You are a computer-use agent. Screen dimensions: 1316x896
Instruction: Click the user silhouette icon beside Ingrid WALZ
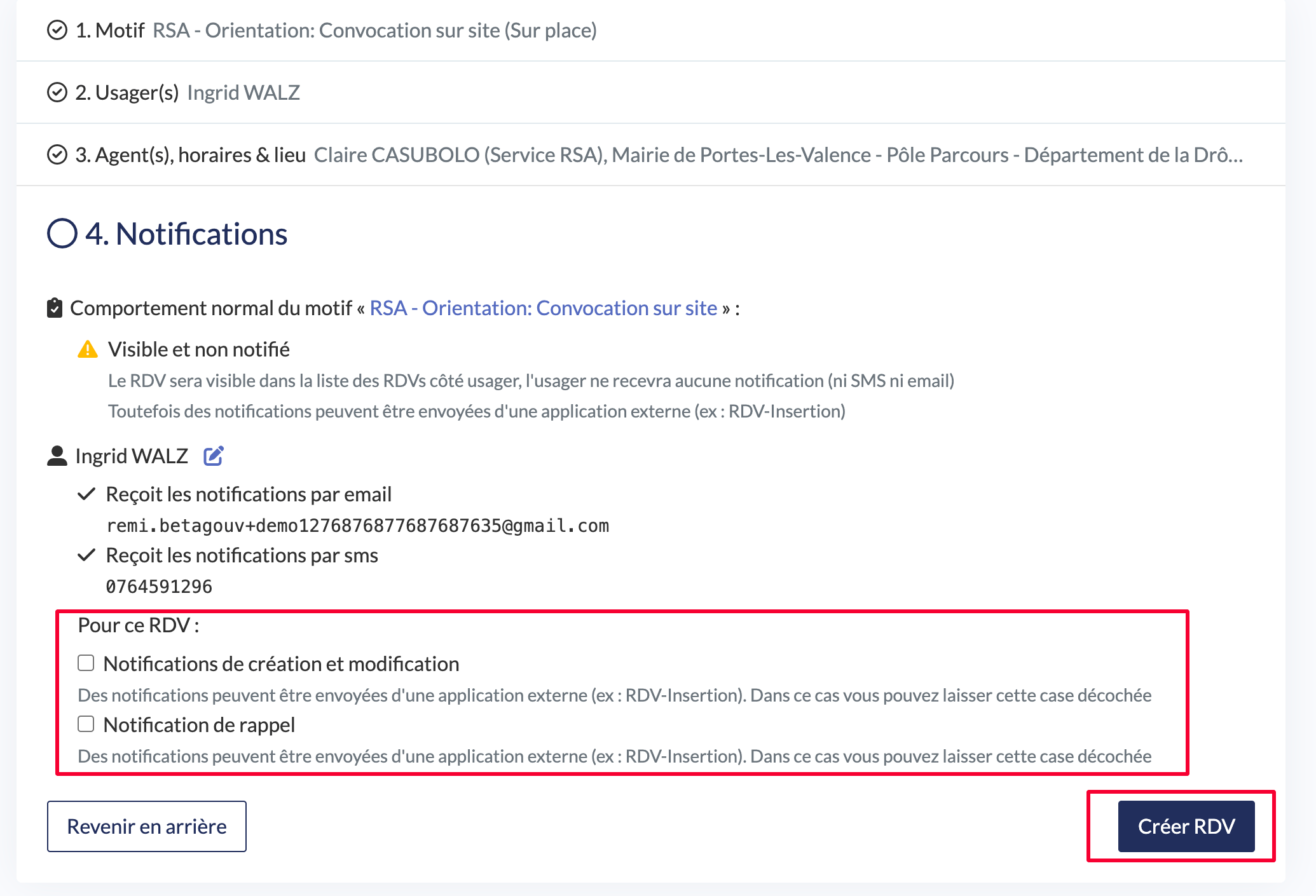click(x=57, y=456)
